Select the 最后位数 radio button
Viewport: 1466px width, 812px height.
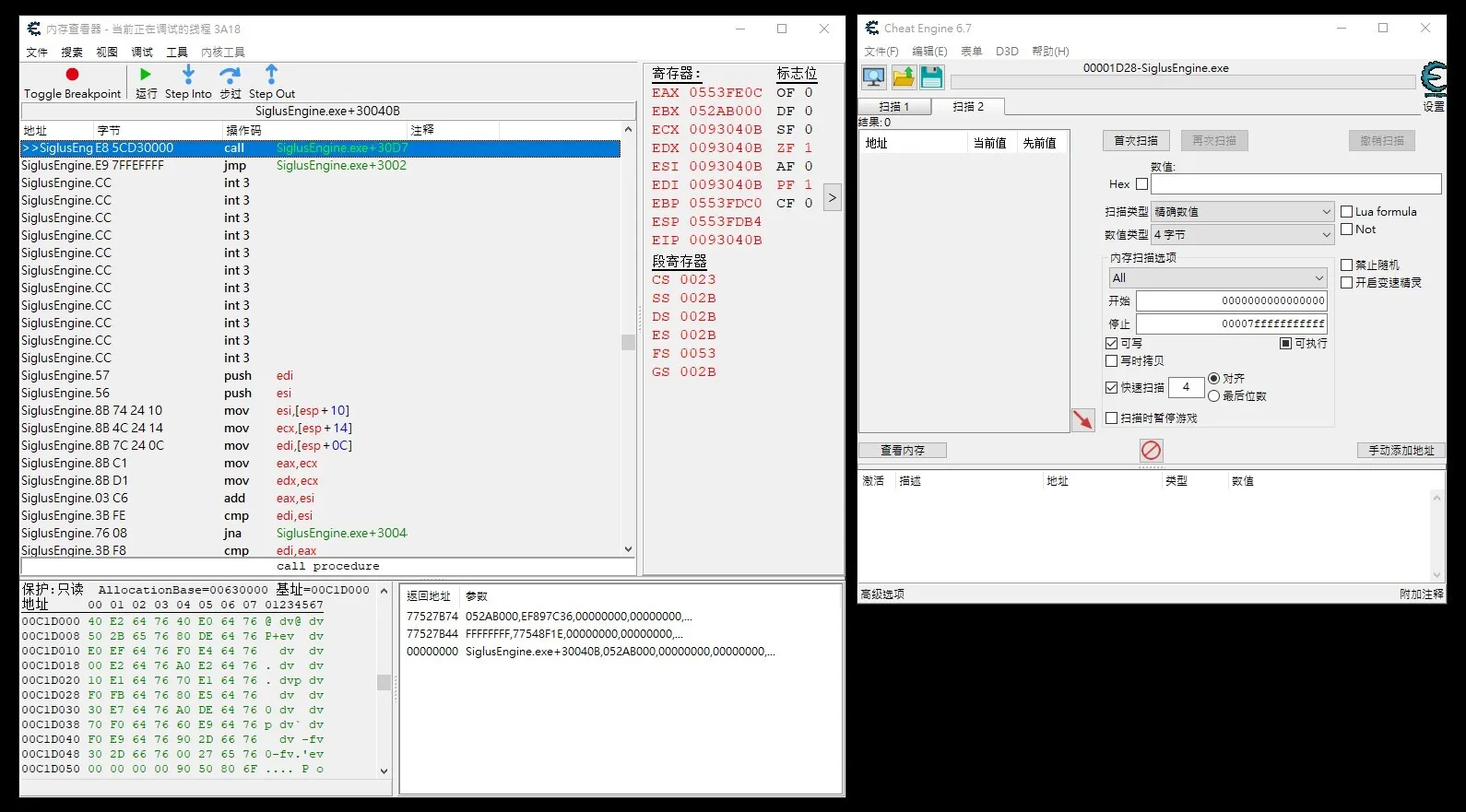pos(1213,396)
